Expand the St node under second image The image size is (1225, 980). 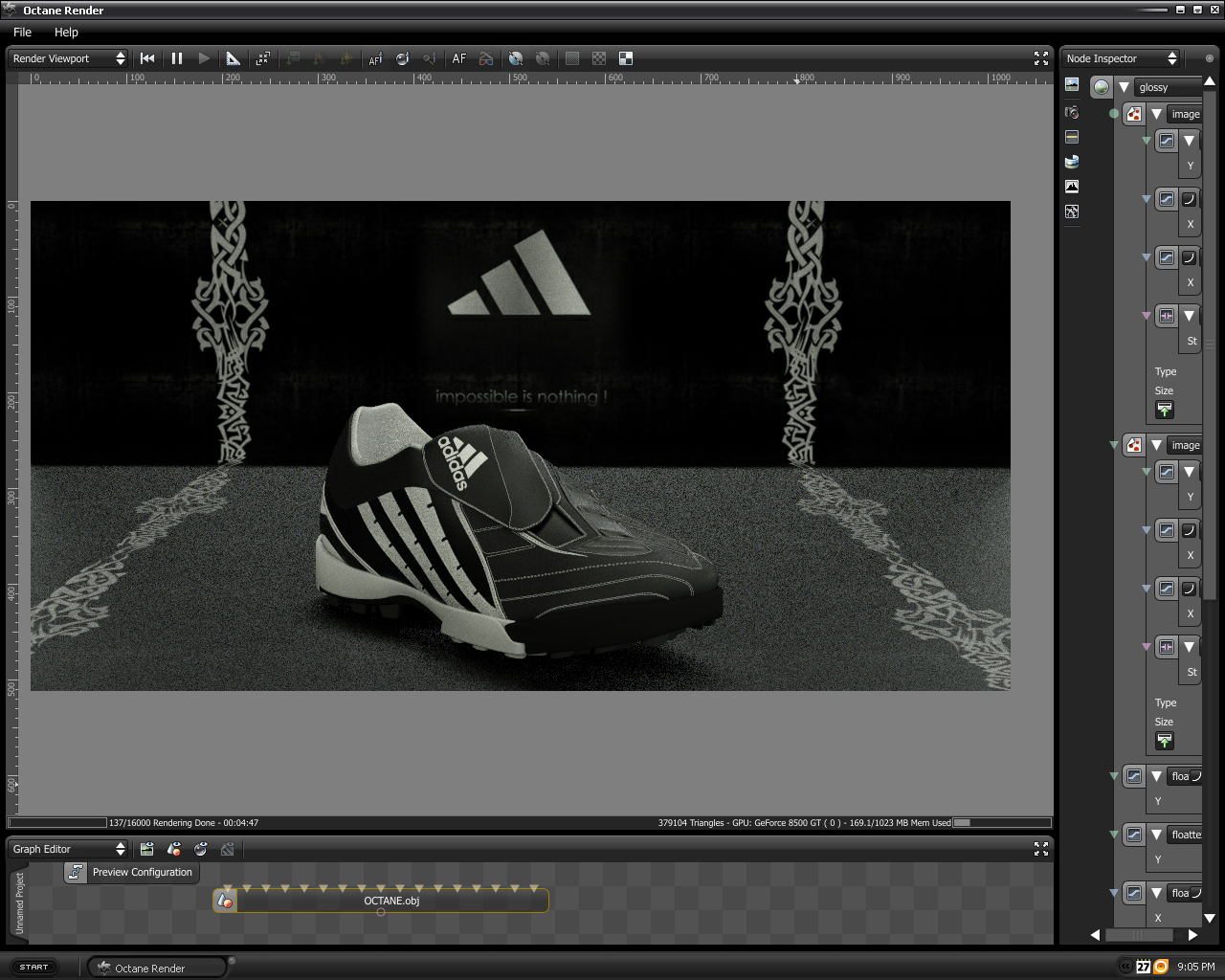(1189, 646)
